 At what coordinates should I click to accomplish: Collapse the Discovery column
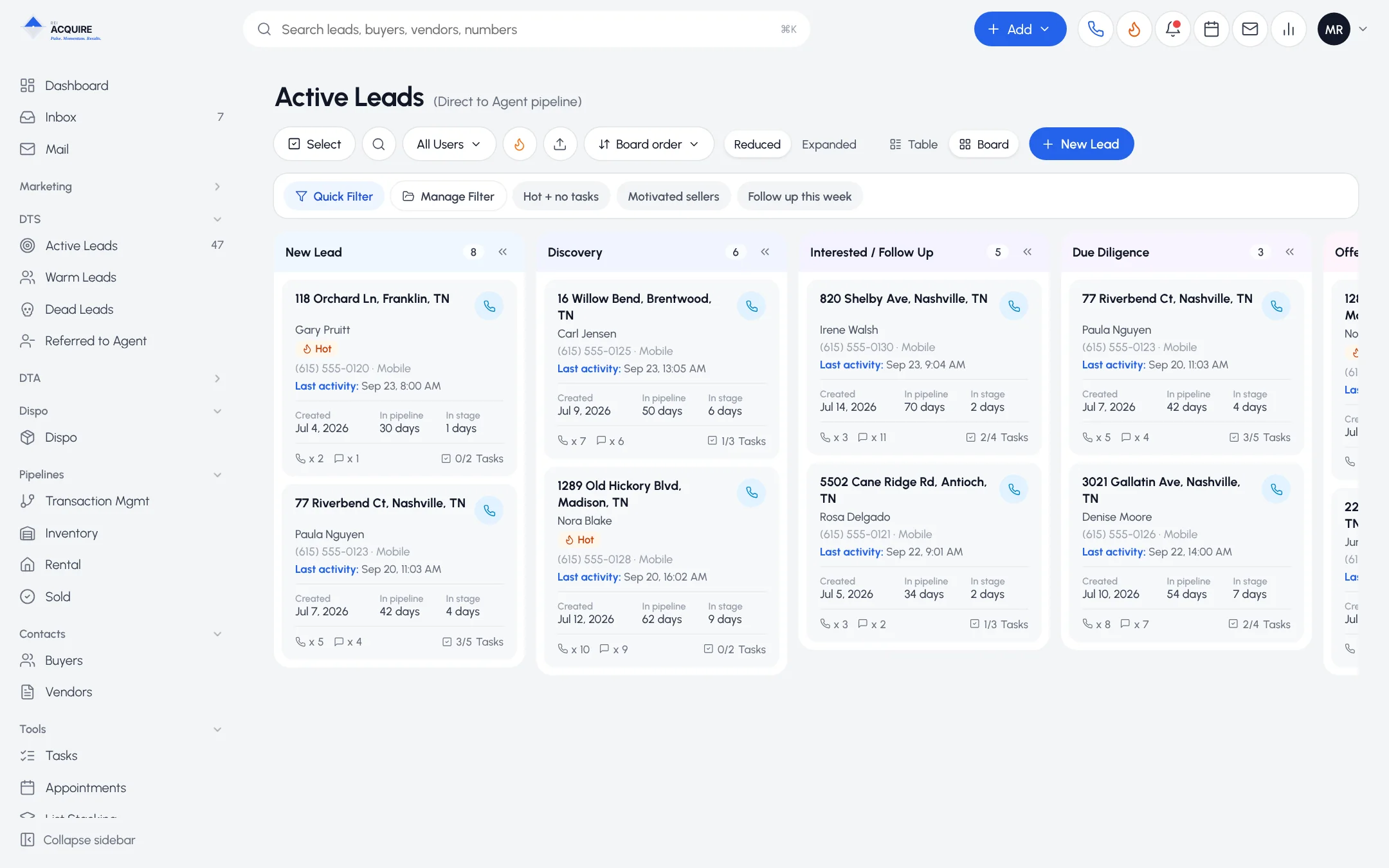tap(765, 252)
